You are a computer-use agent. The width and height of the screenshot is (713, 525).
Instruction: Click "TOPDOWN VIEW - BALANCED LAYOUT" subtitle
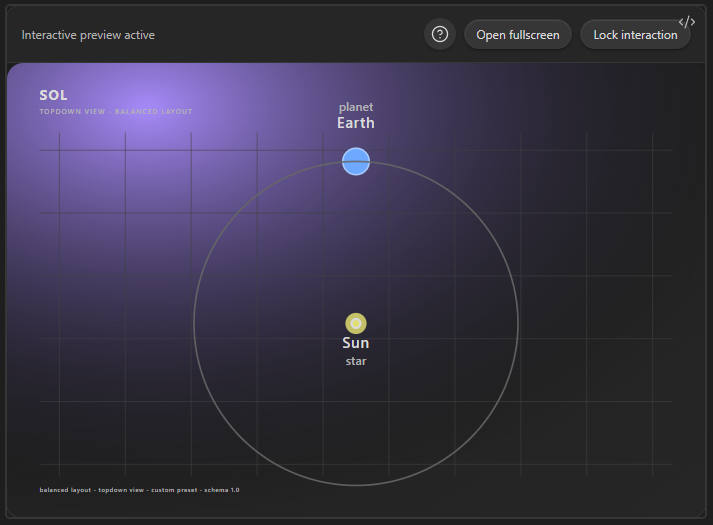tap(115, 112)
